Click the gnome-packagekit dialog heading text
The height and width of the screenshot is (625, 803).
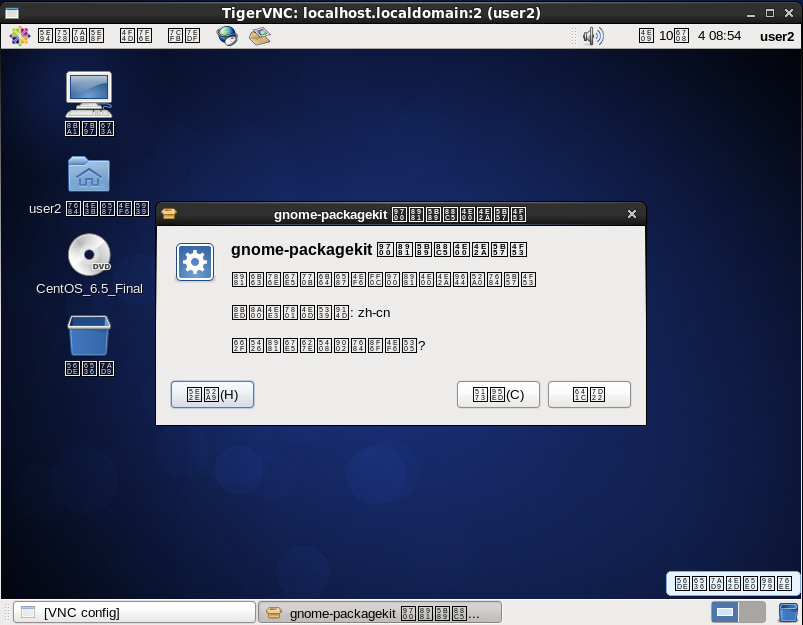pos(379,249)
